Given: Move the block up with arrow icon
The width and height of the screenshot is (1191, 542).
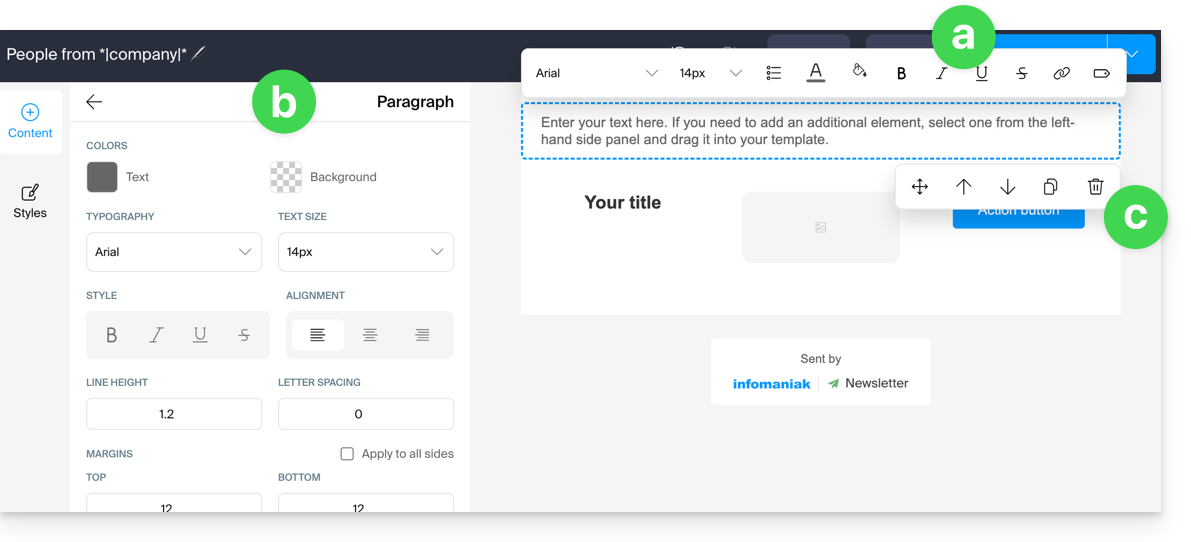Looking at the screenshot, I should (x=963, y=187).
